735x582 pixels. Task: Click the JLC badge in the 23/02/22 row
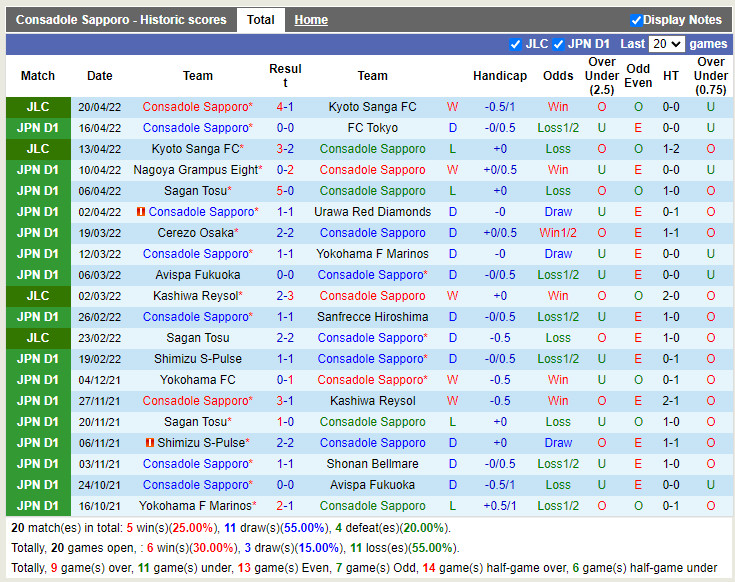point(38,338)
